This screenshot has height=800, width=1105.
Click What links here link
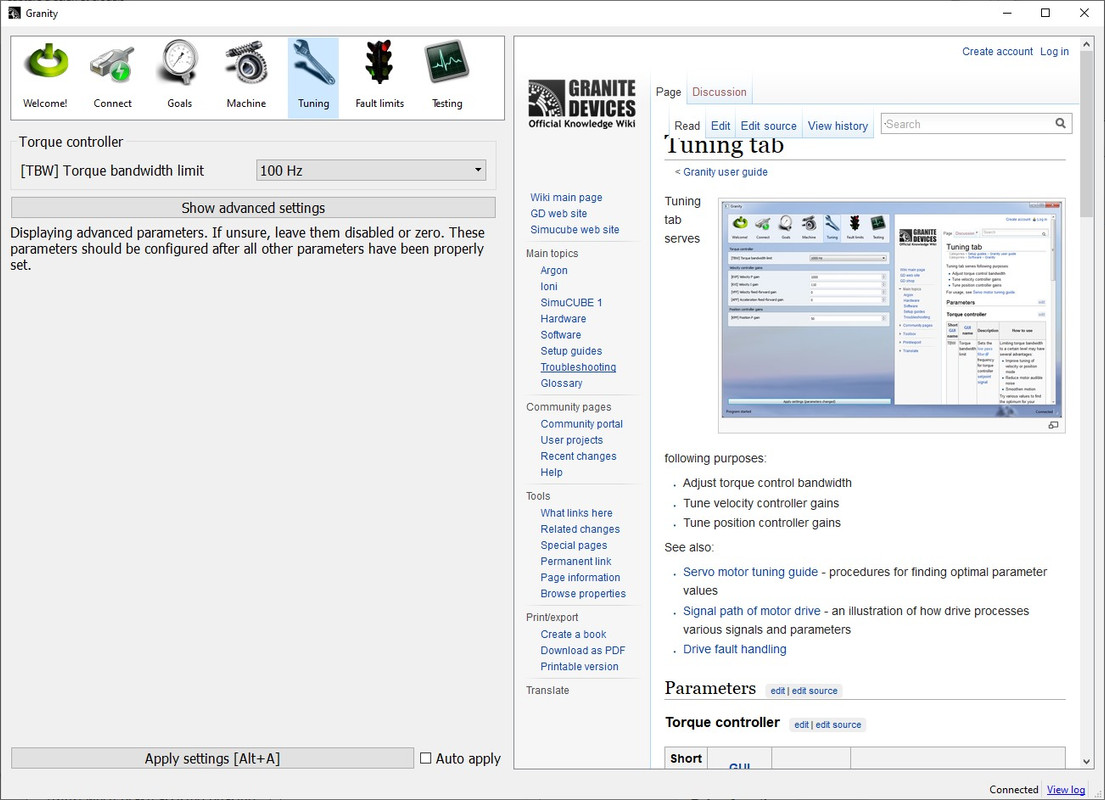point(576,513)
